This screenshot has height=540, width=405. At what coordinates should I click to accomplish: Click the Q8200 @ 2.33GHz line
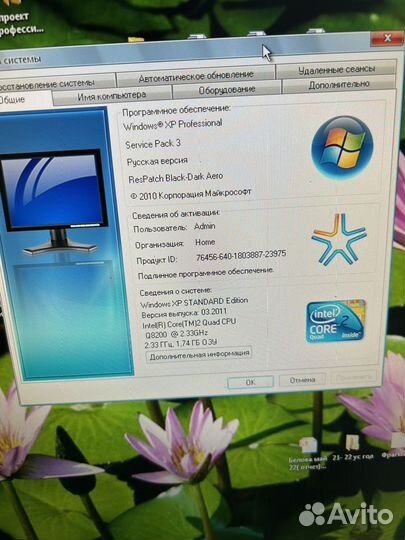[177, 334]
